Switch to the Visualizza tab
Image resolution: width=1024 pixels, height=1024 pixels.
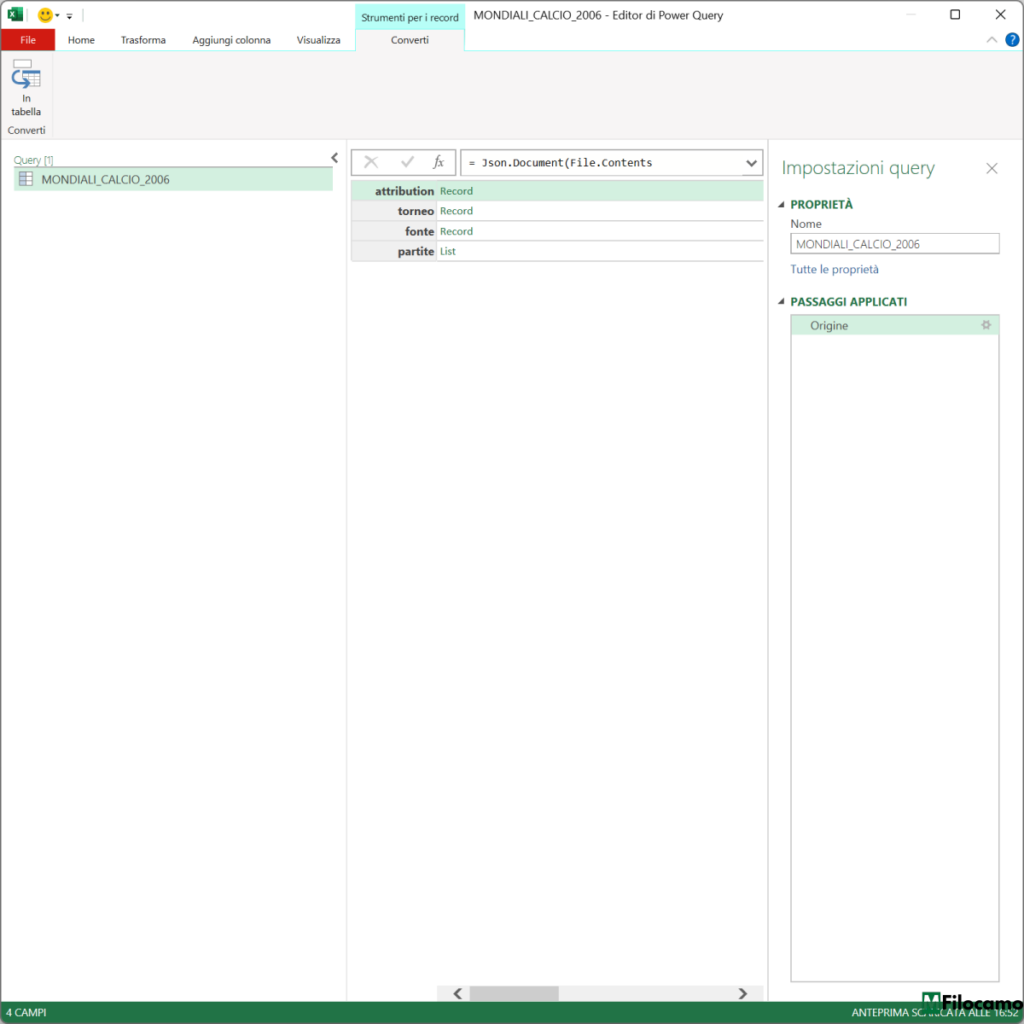pyautogui.click(x=318, y=40)
